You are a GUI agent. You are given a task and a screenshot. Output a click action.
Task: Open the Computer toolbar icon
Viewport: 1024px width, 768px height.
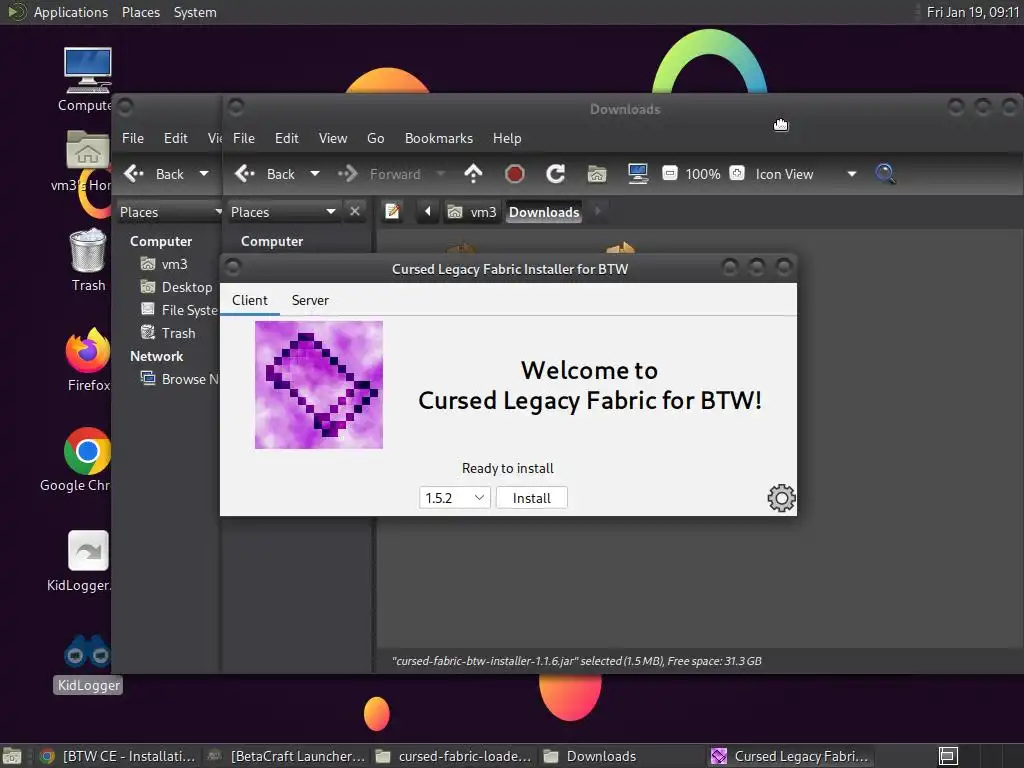click(637, 174)
